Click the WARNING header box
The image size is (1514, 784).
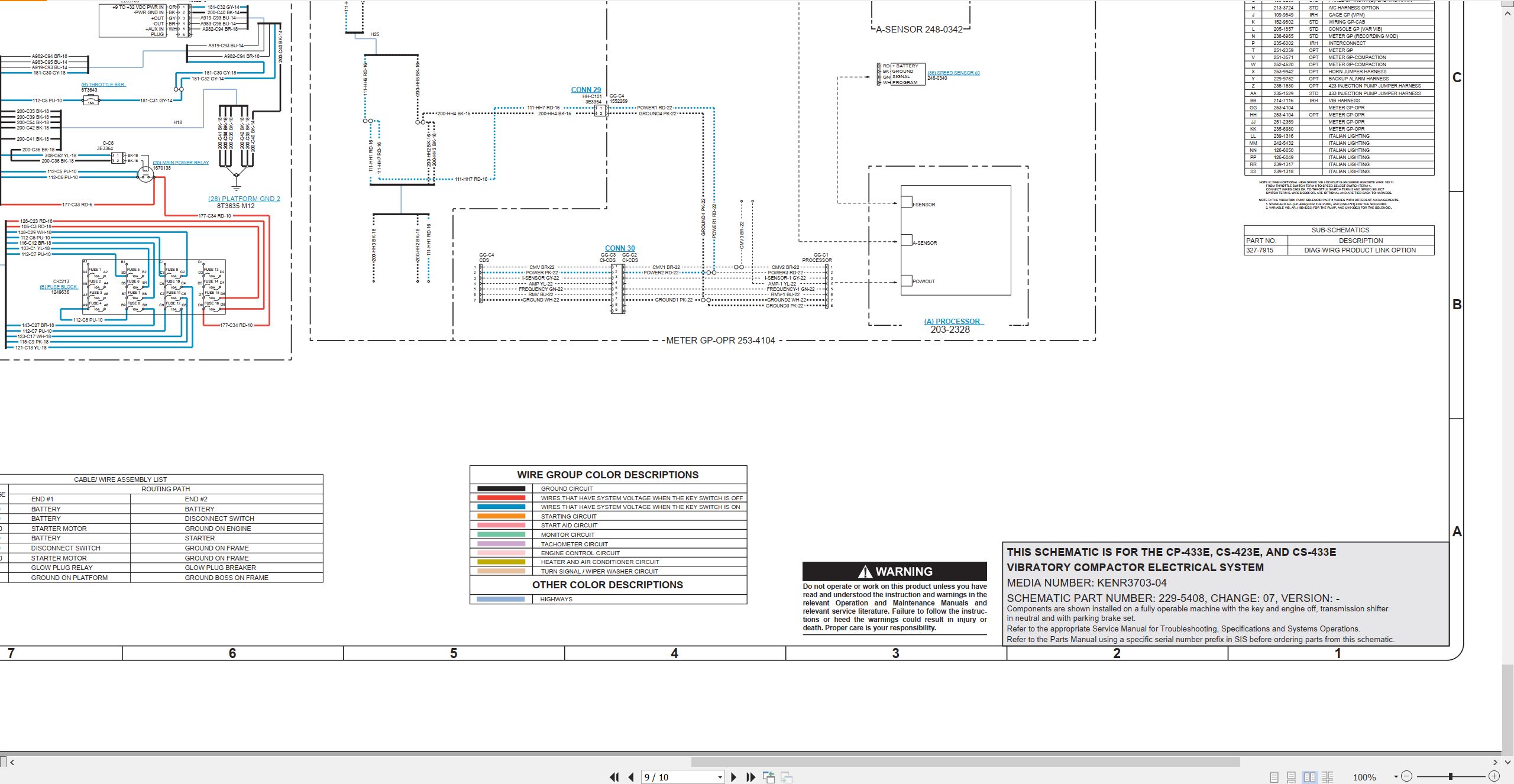pyautogui.click(x=895, y=571)
